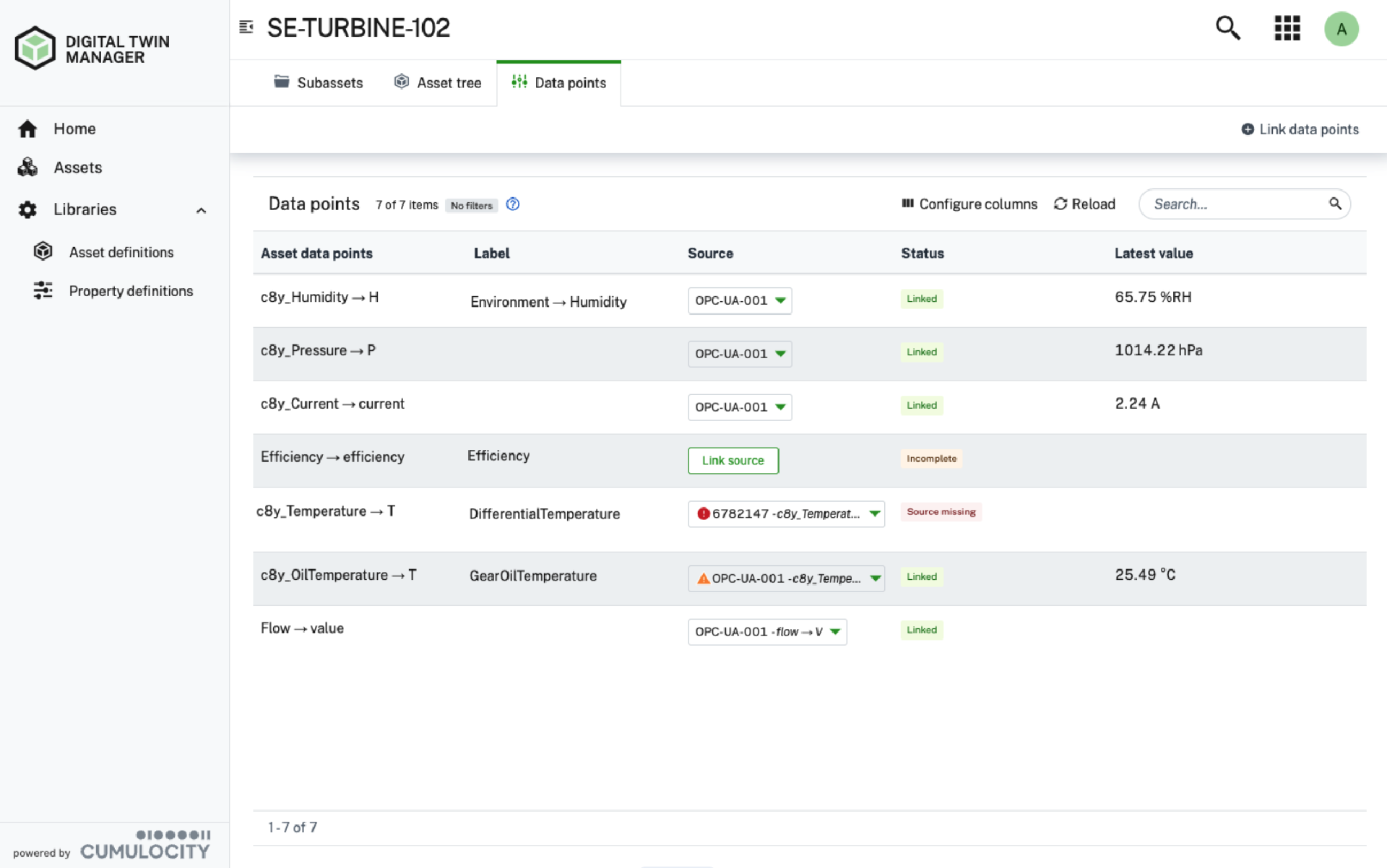The image size is (1387, 868).
Task: Select the Data points tab
Action: 559,83
